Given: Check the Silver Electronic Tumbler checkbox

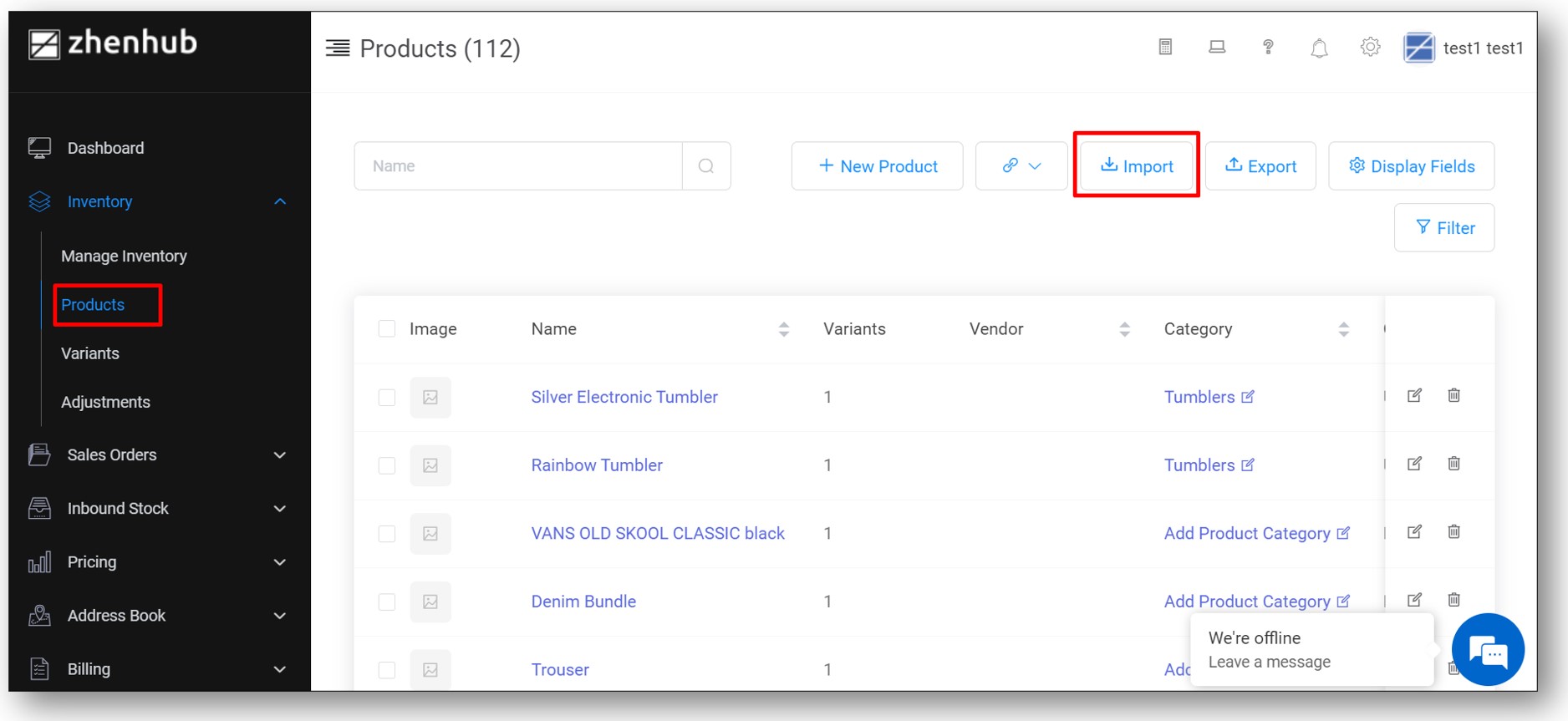Looking at the screenshot, I should [387, 397].
